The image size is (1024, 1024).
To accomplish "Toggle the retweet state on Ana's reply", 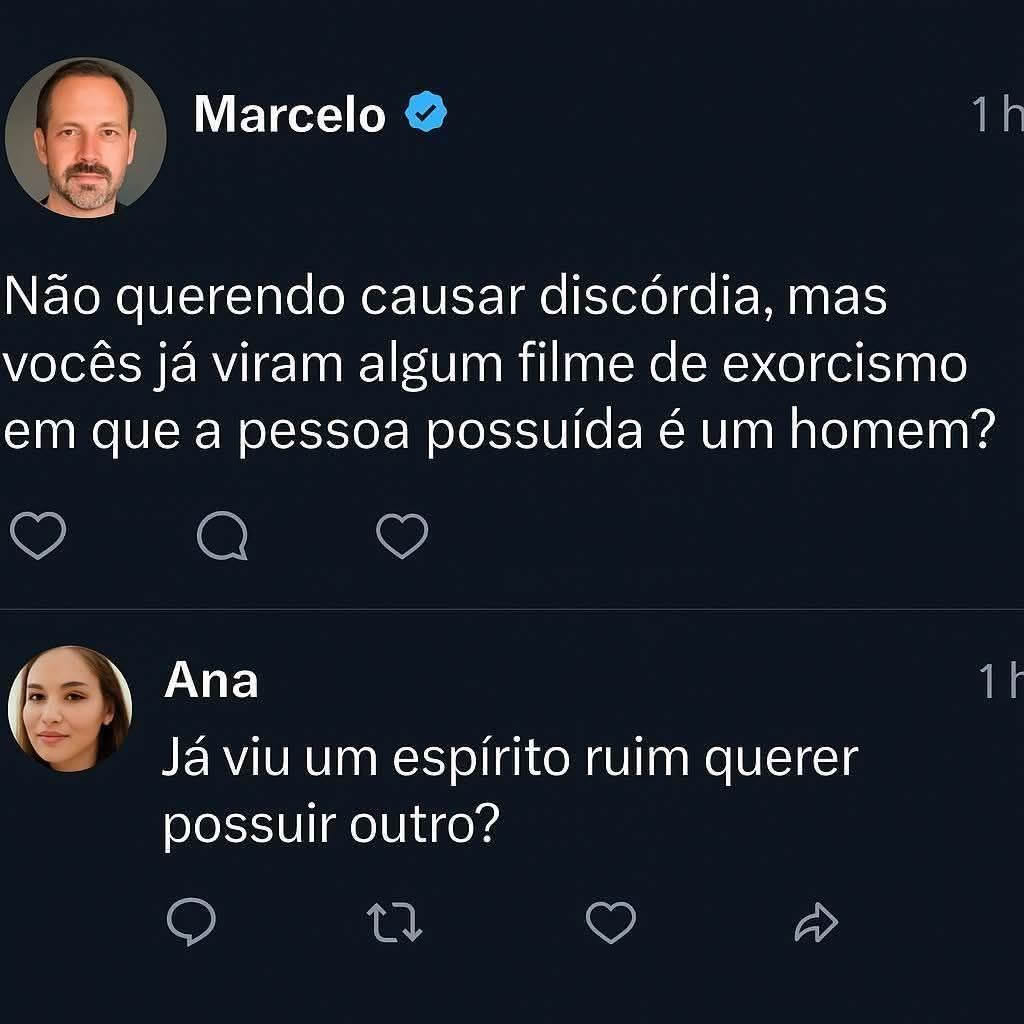I will point(394,921).
